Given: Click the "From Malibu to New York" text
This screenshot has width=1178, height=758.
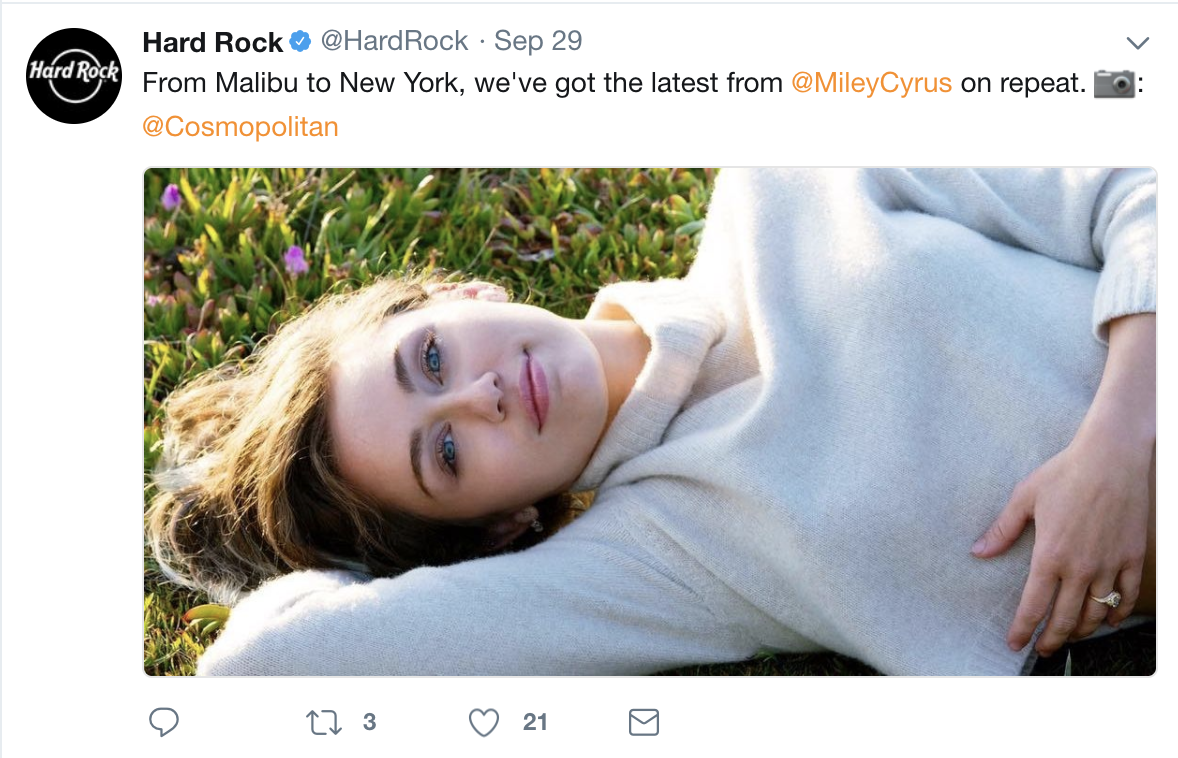Looking at the screenshot, I should [x=300, y=83].
